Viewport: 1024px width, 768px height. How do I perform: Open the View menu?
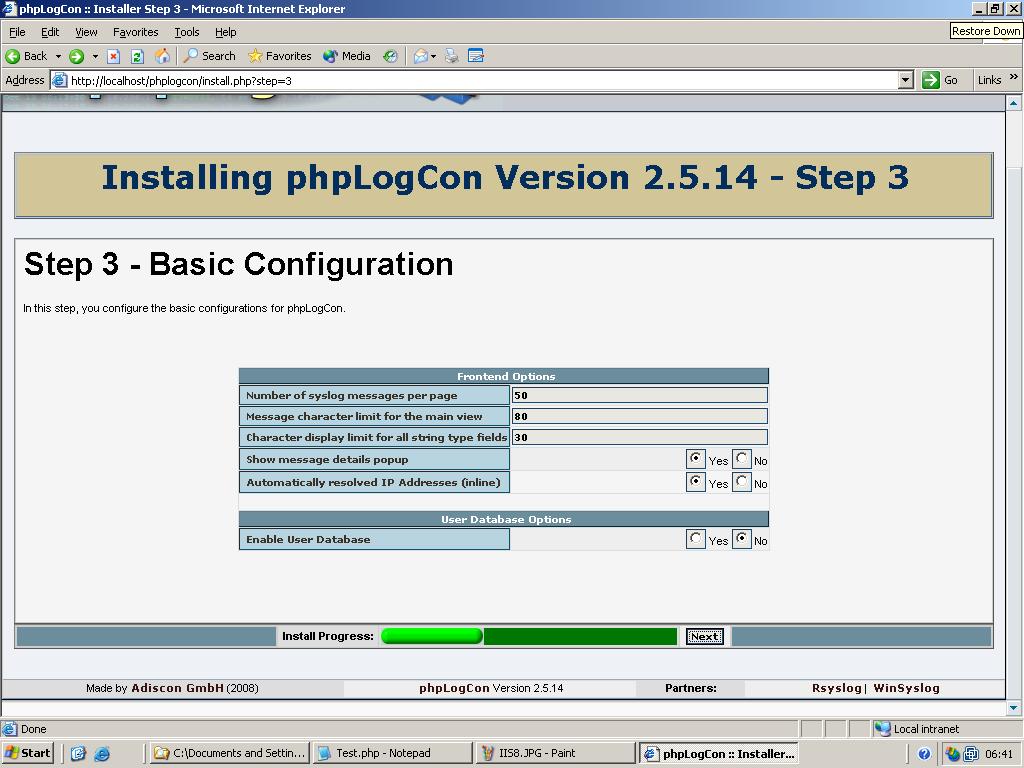pos(86,32)
